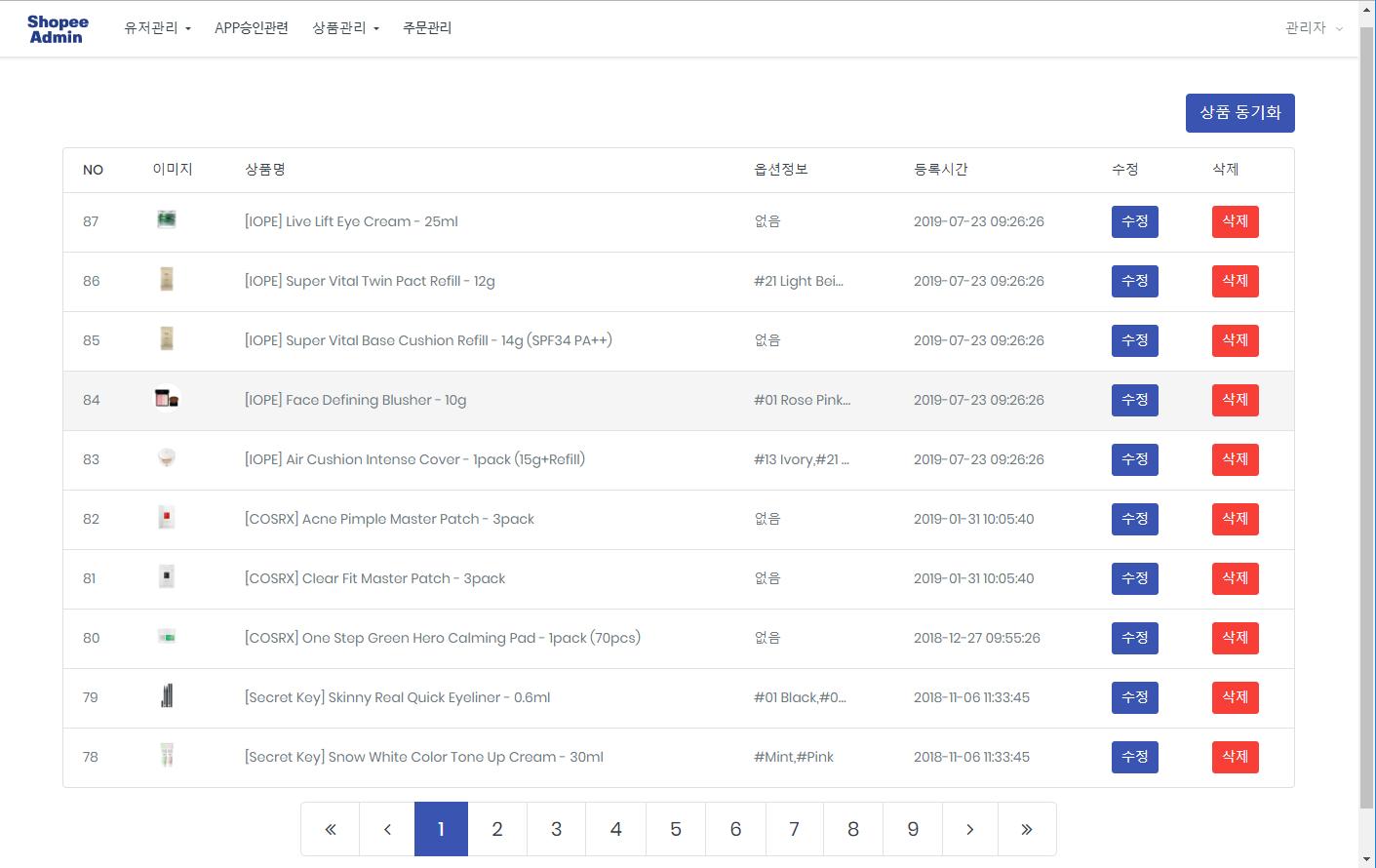1376x868 pixels.
Task: Open thumbnail of Super Vital Twin Pact Refill
Action: [x=167, y=280]
